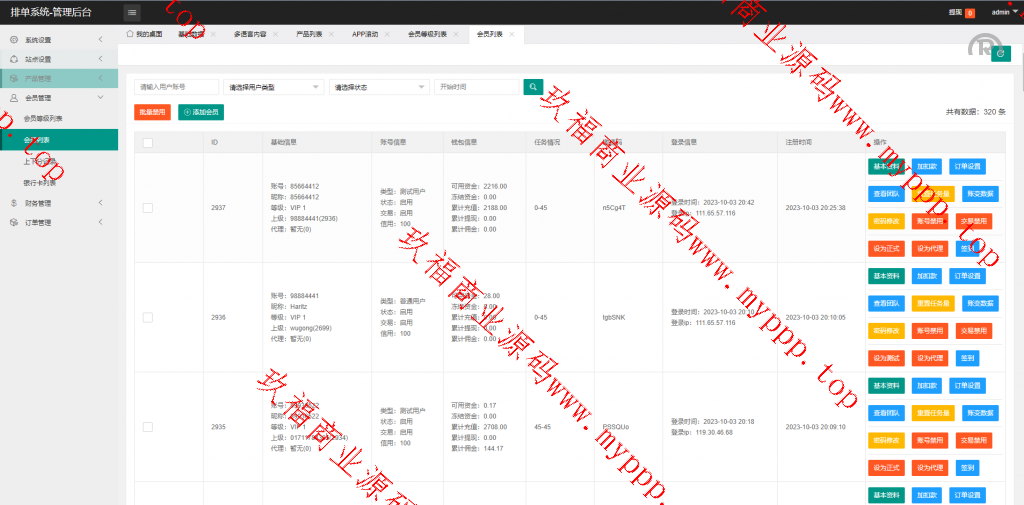Click the 财务管理 dollar icon in sidebar
The width and height of the screenshot is (1024, 505).
click(13, 203)
